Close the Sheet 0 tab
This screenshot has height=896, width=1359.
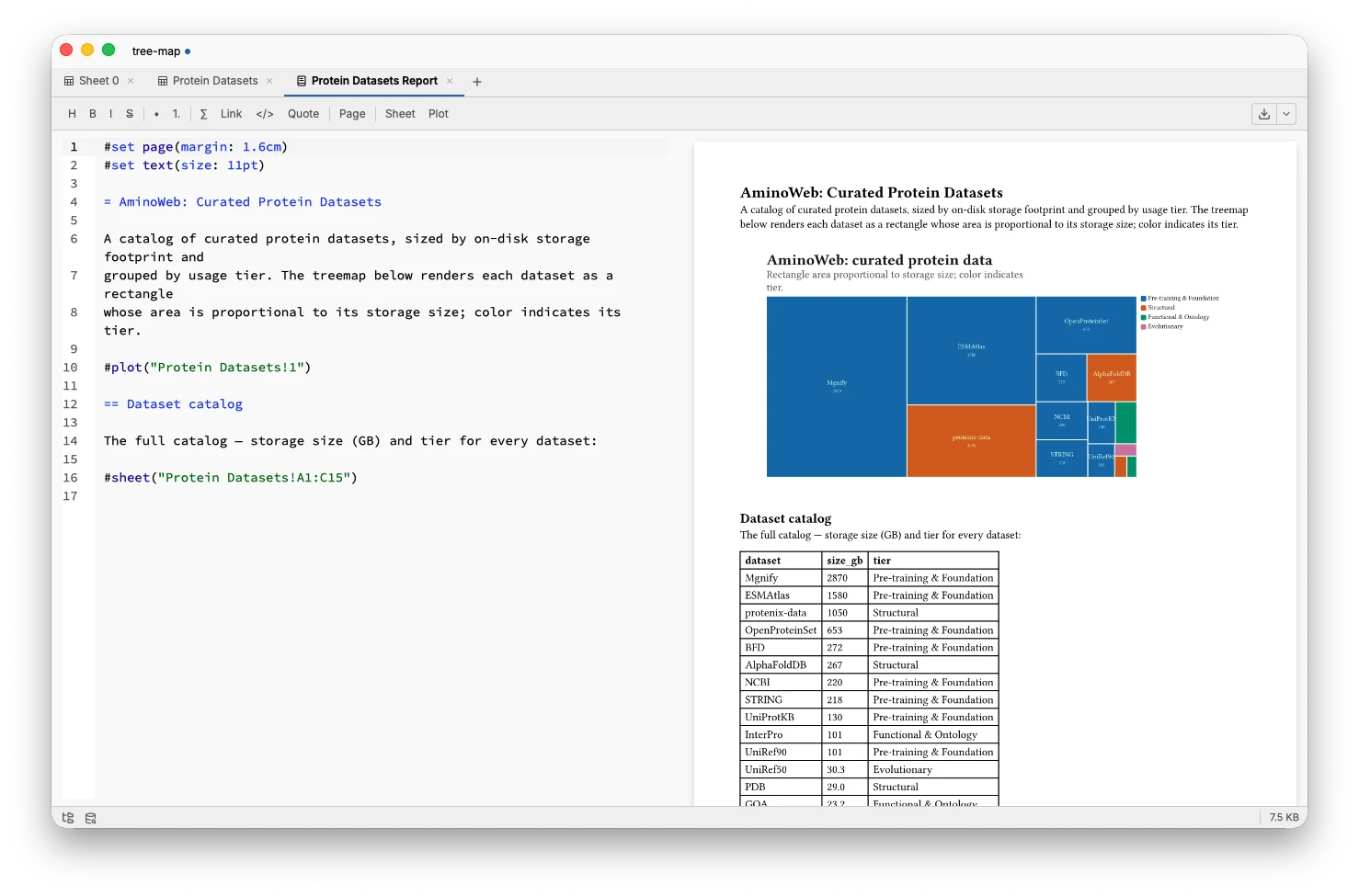click(x=131, y=81)
